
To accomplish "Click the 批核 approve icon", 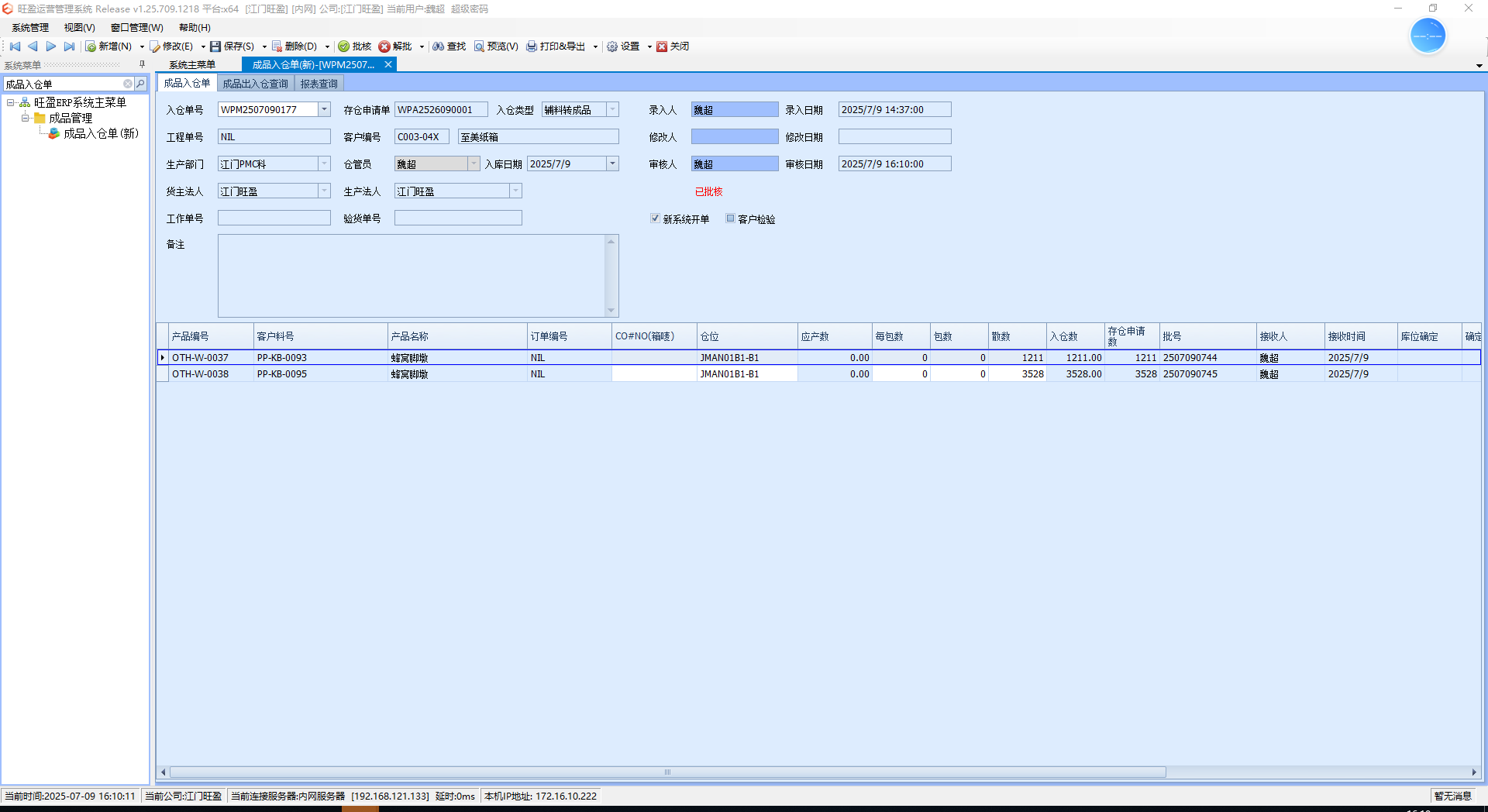I will [x=344, y=46].
